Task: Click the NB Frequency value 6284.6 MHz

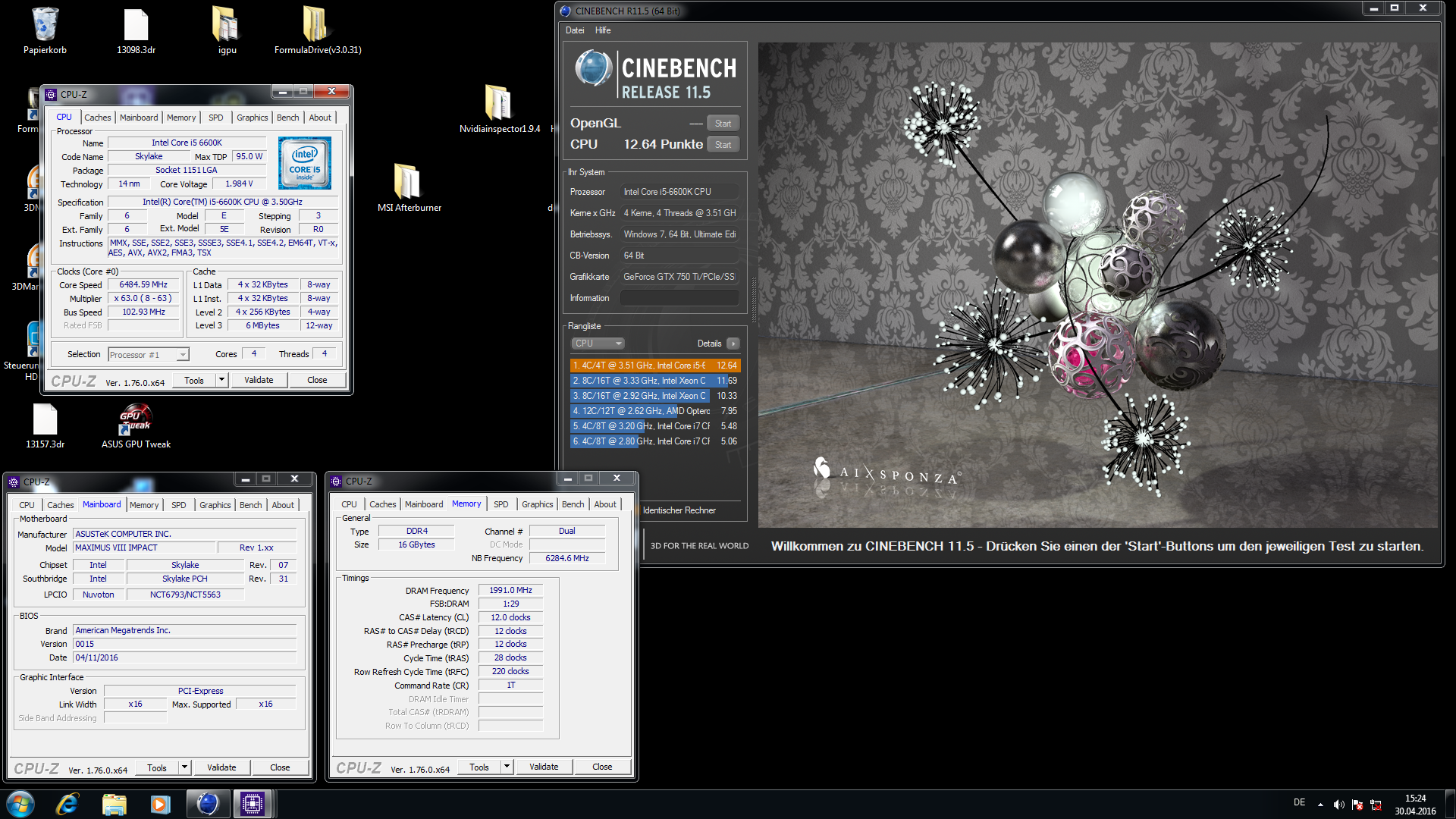Action: click(567, 558)
